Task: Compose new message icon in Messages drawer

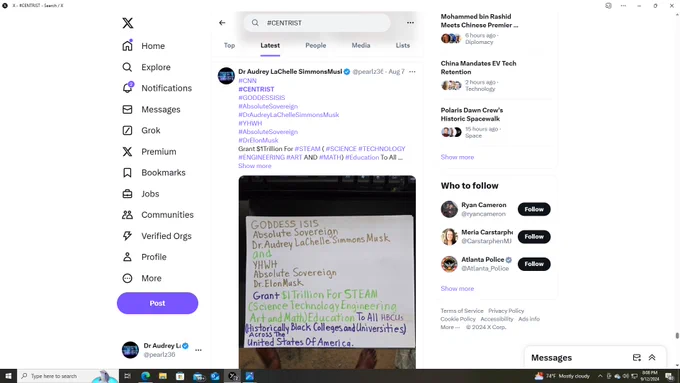Action: pos(636,357)
